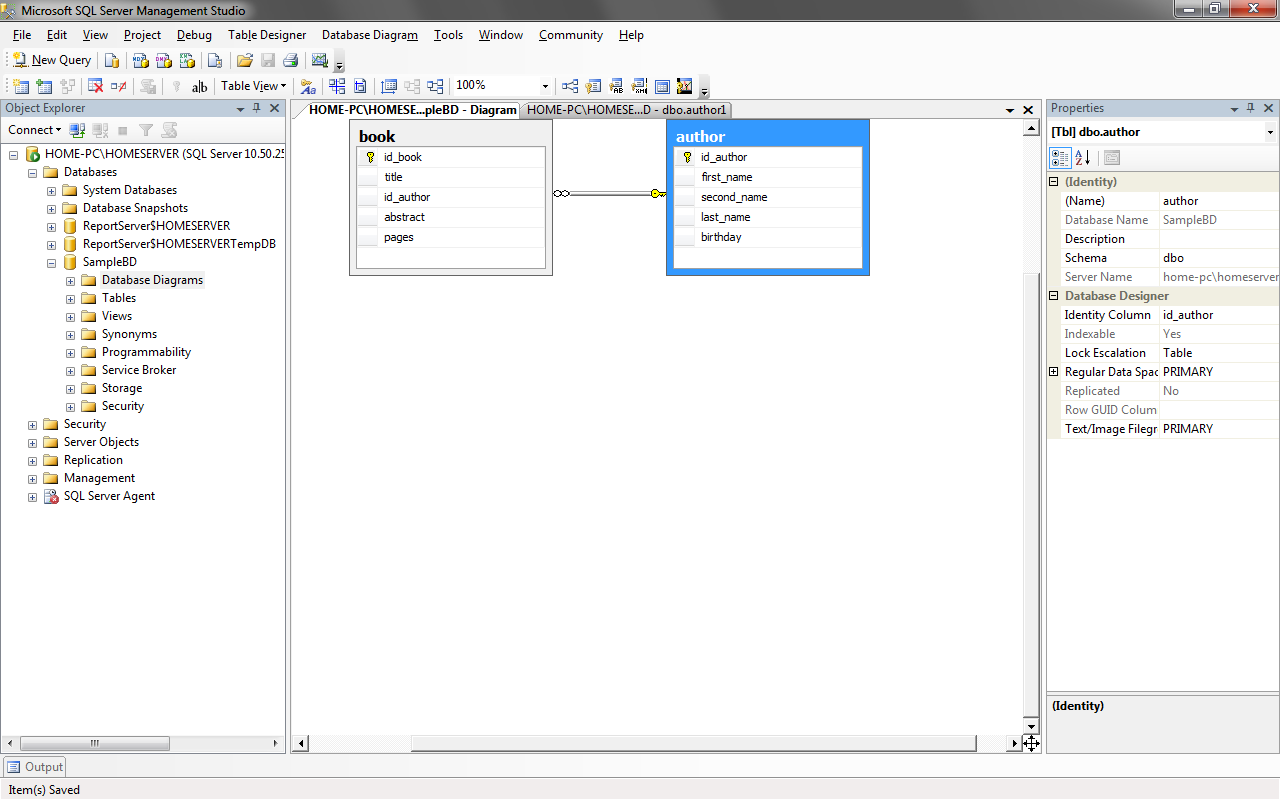Open the [Tbl] dbo.author object dropdown
This screenshot has width=1280, height=800.
tap(1271, 132)
